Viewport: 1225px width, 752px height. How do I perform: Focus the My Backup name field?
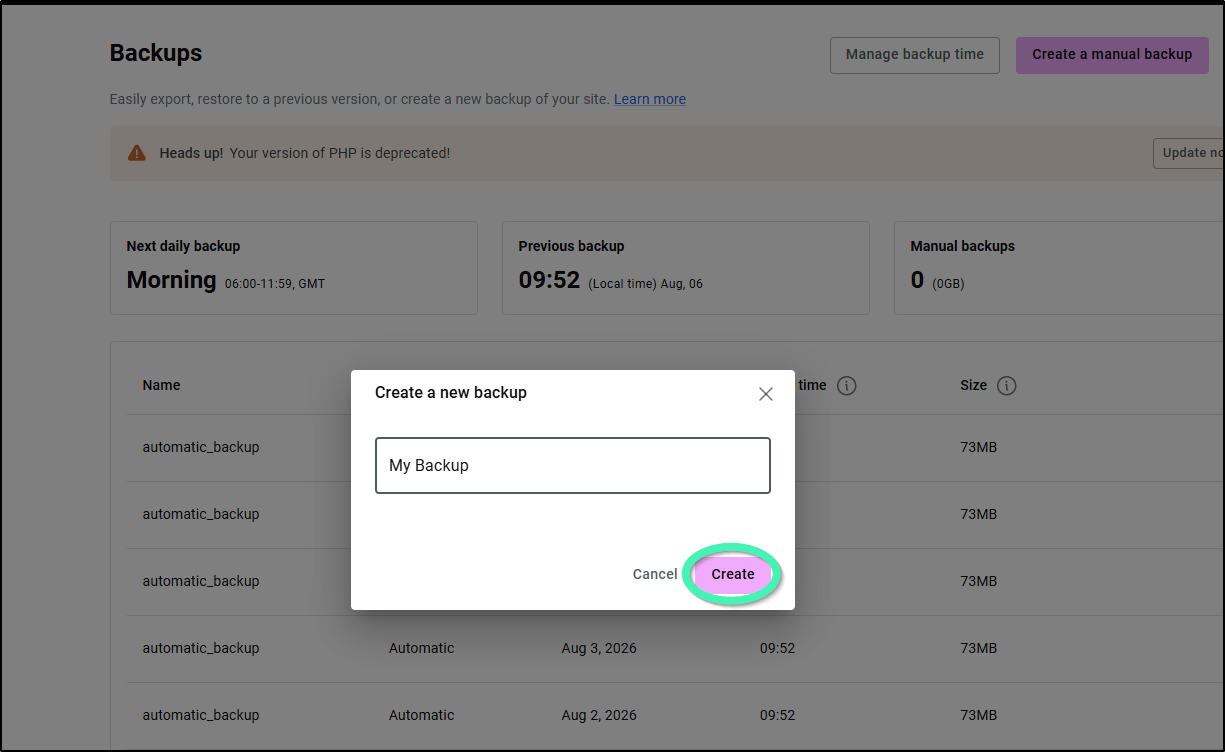(573, 465)
